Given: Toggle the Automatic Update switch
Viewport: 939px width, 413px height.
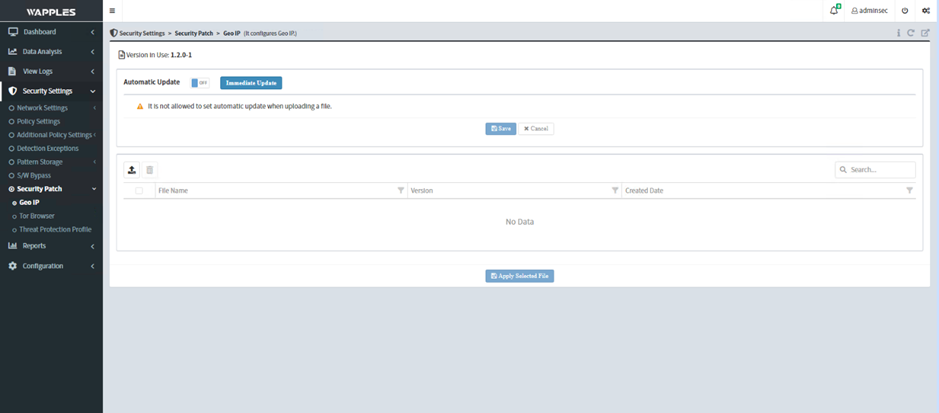Looking at the screenshot, I should 200,83.
